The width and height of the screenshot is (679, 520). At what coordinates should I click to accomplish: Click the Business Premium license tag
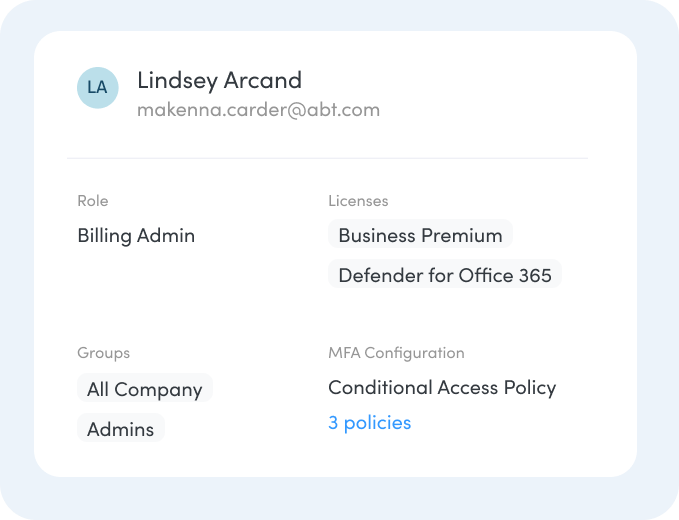point(420,236)
